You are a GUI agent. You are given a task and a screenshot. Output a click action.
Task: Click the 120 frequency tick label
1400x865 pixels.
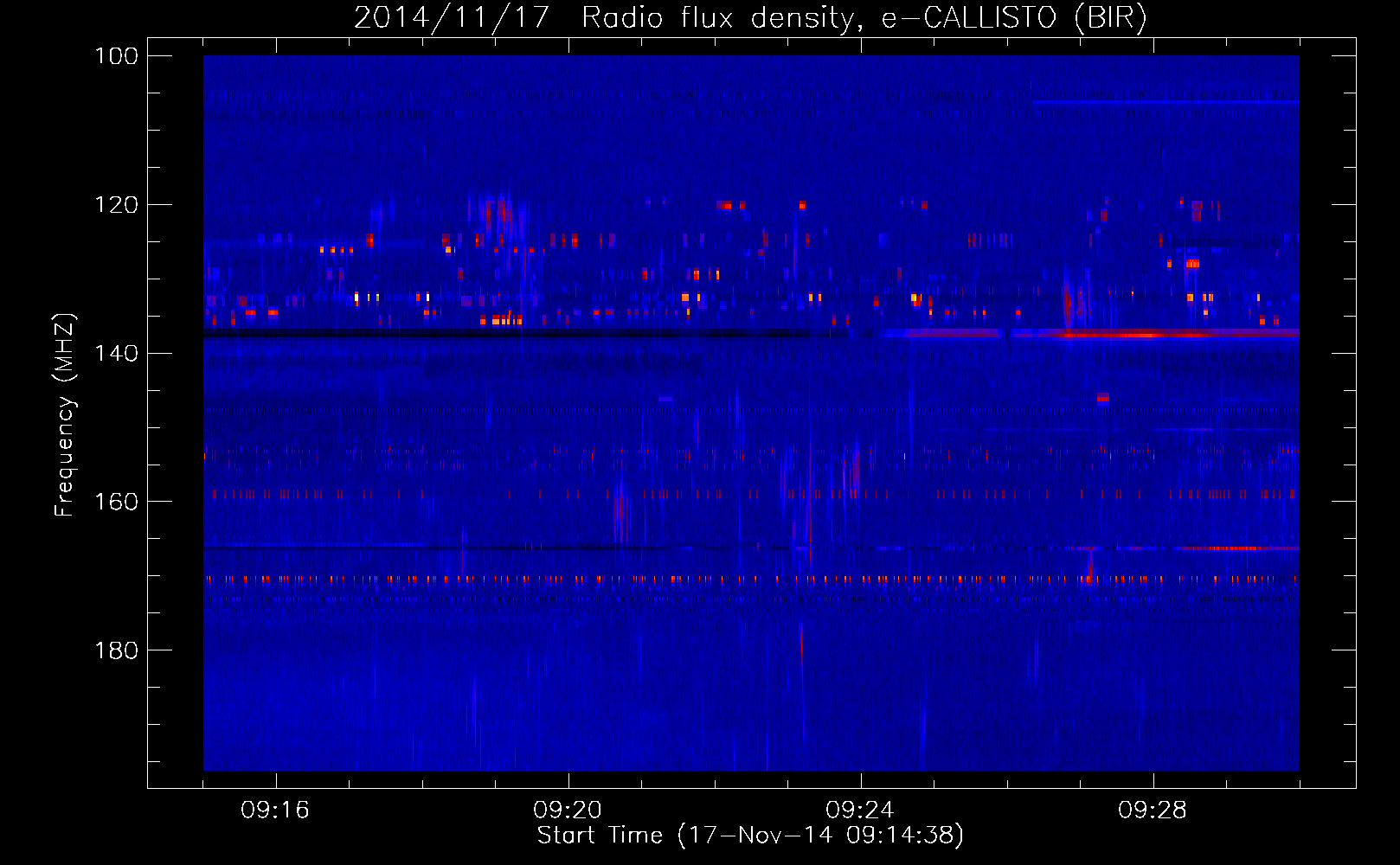(117, 205)
